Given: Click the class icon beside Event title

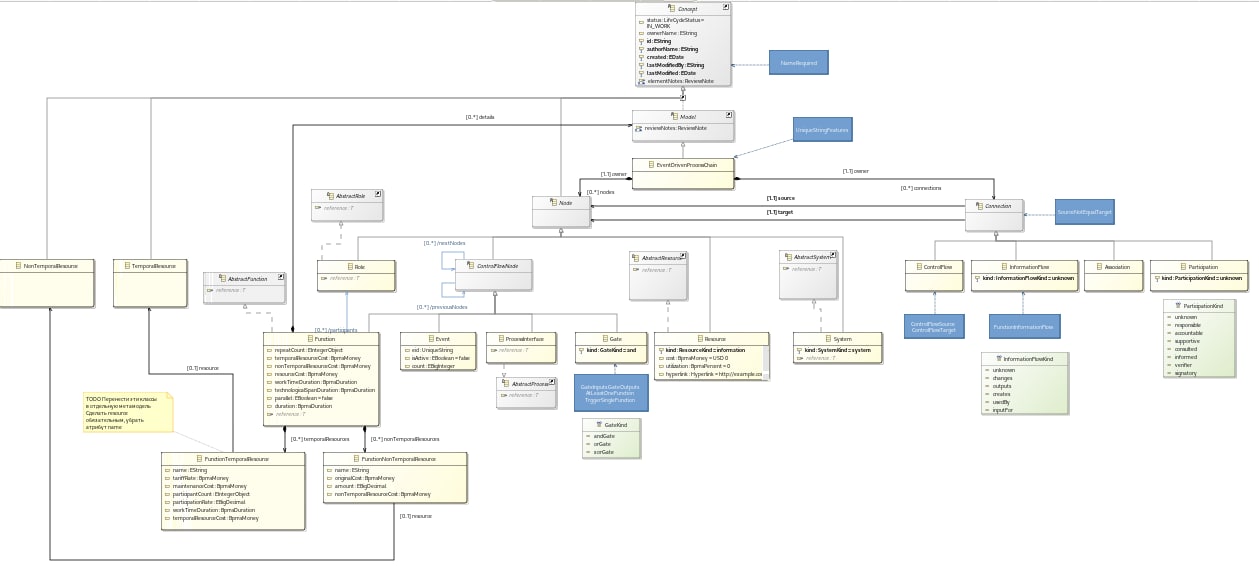Looking at the screenshot, I should pyautogui.click(x=430, y=339).
